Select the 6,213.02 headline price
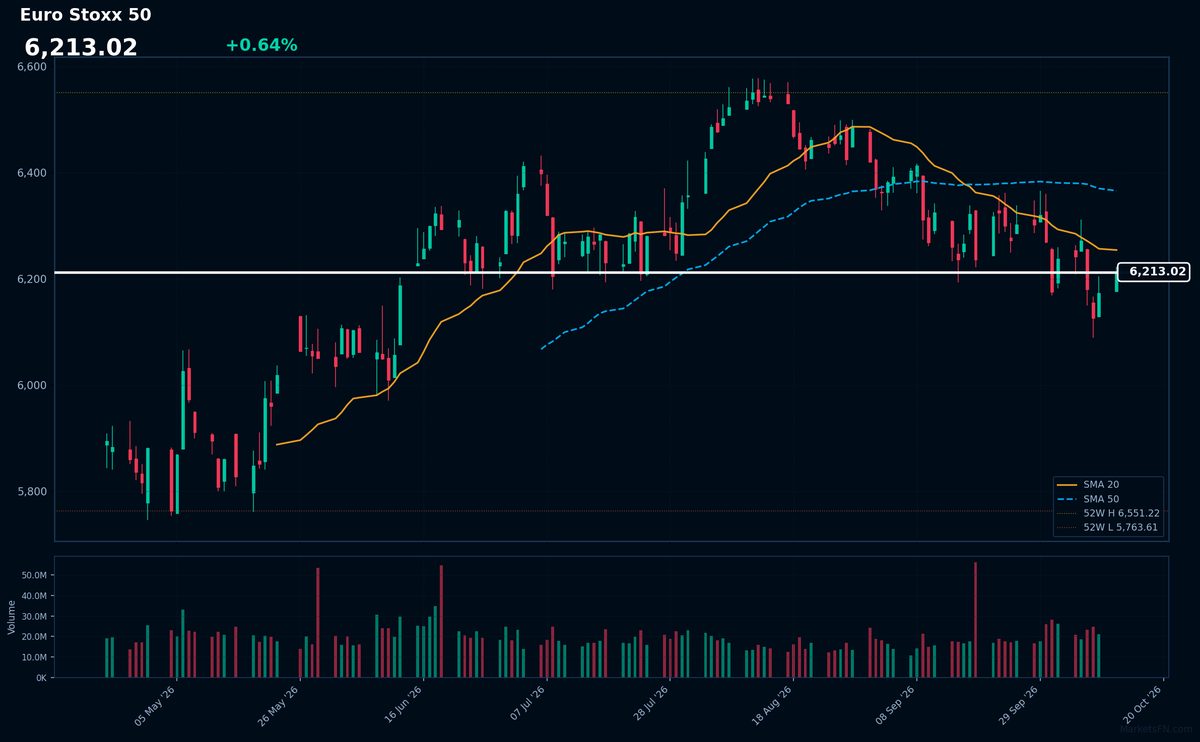 [x=81, y=47]
